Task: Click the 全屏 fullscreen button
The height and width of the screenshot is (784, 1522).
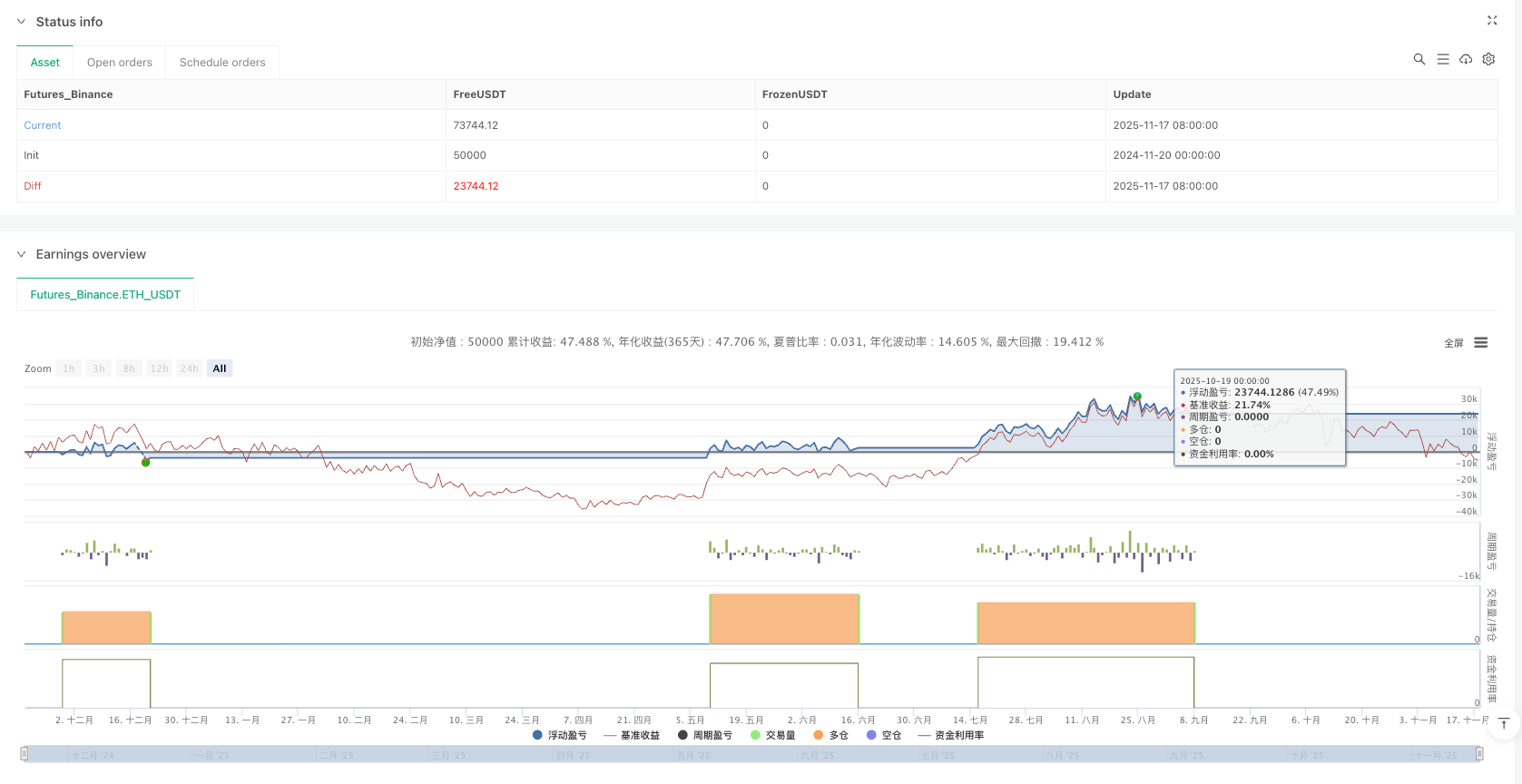Action: [x=1453, y=343]
